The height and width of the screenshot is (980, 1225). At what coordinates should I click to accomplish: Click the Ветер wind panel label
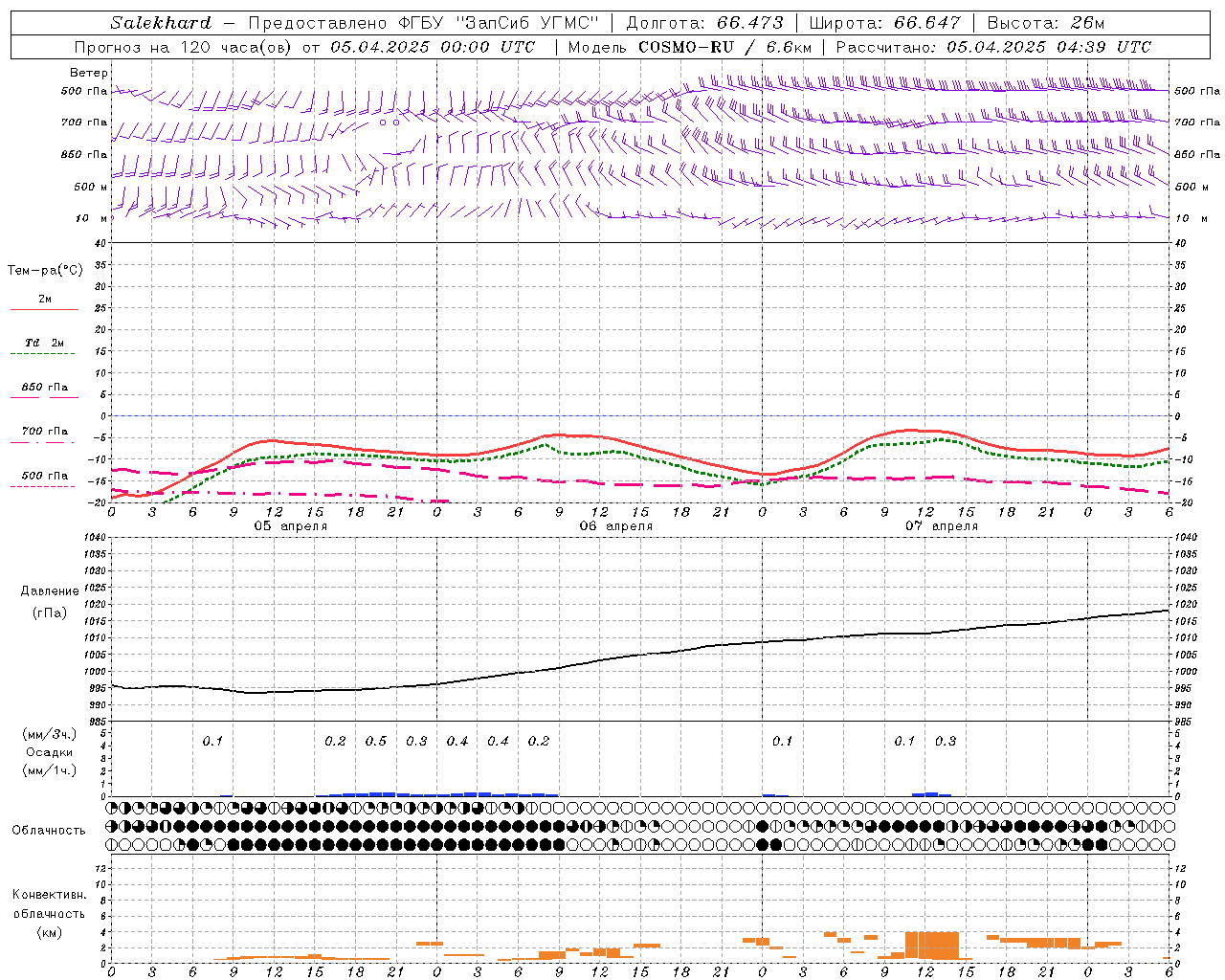pos(88,73)
